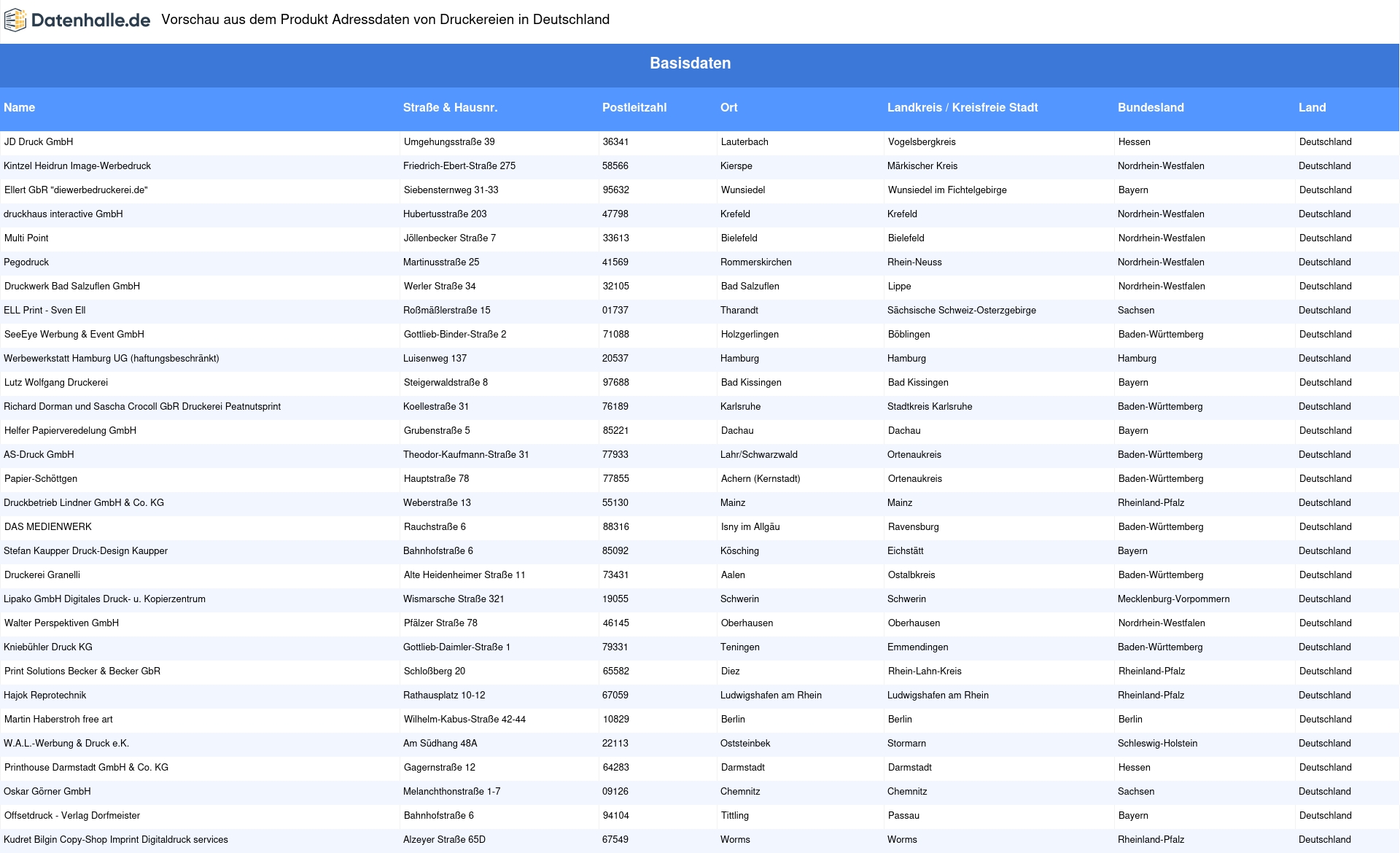Click the Bundesland column header
1400x853 pixels.
(1151, 107)
